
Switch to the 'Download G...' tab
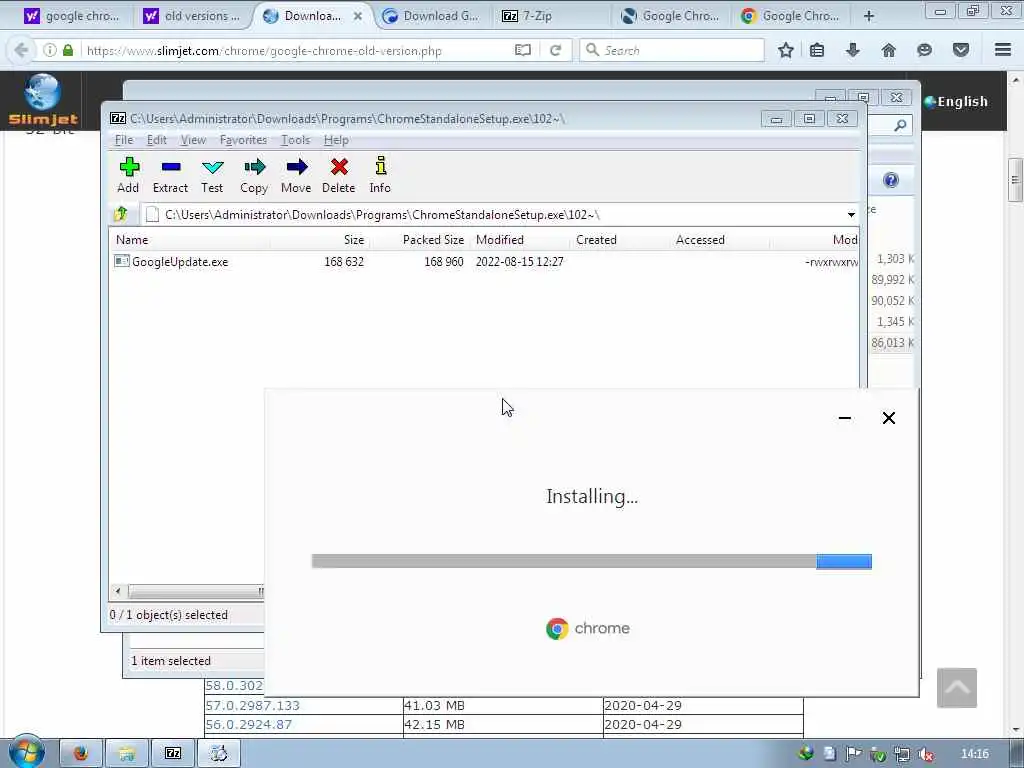point(430,16)
